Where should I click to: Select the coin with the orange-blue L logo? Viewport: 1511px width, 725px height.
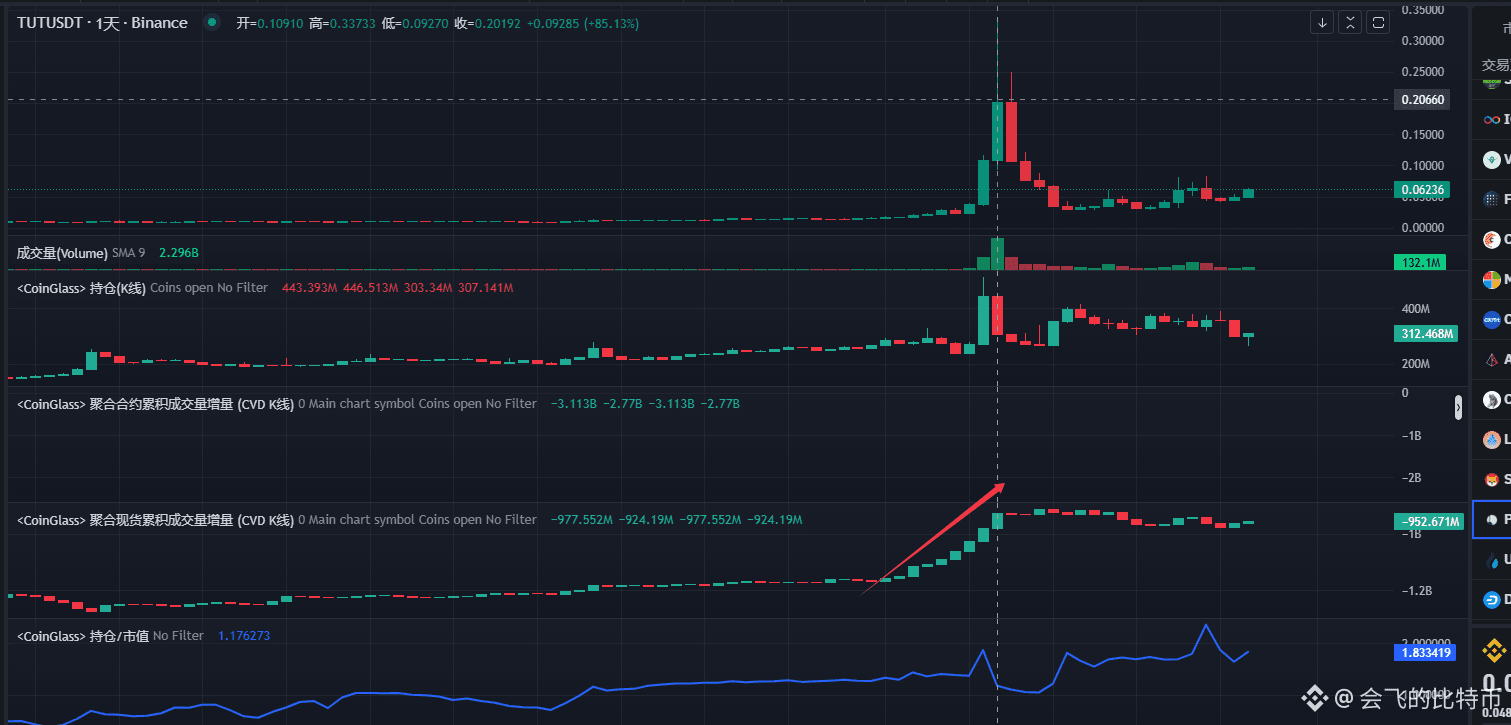(1493, 439)
